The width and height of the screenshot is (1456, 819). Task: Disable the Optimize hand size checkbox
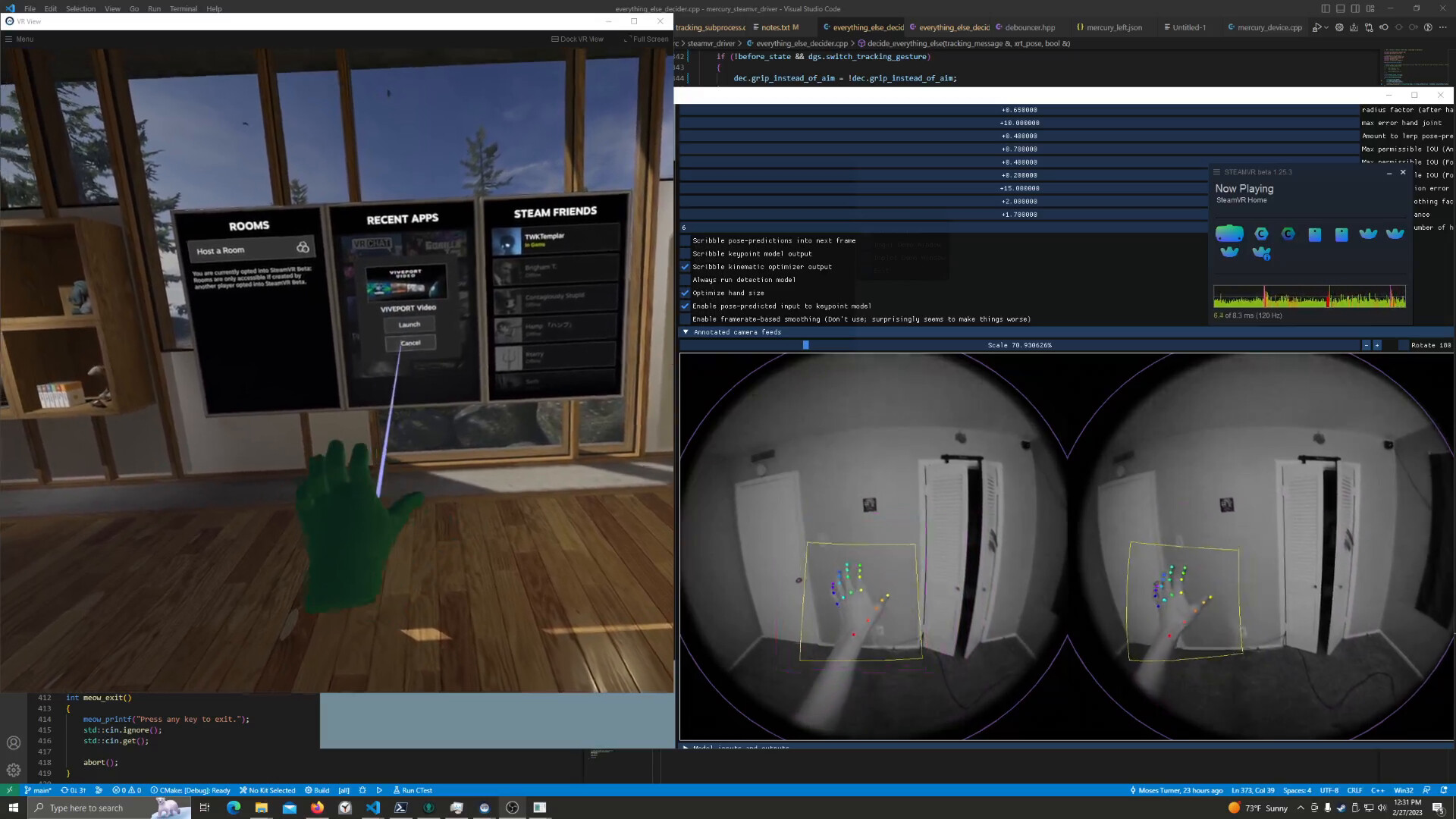point(686,293)
